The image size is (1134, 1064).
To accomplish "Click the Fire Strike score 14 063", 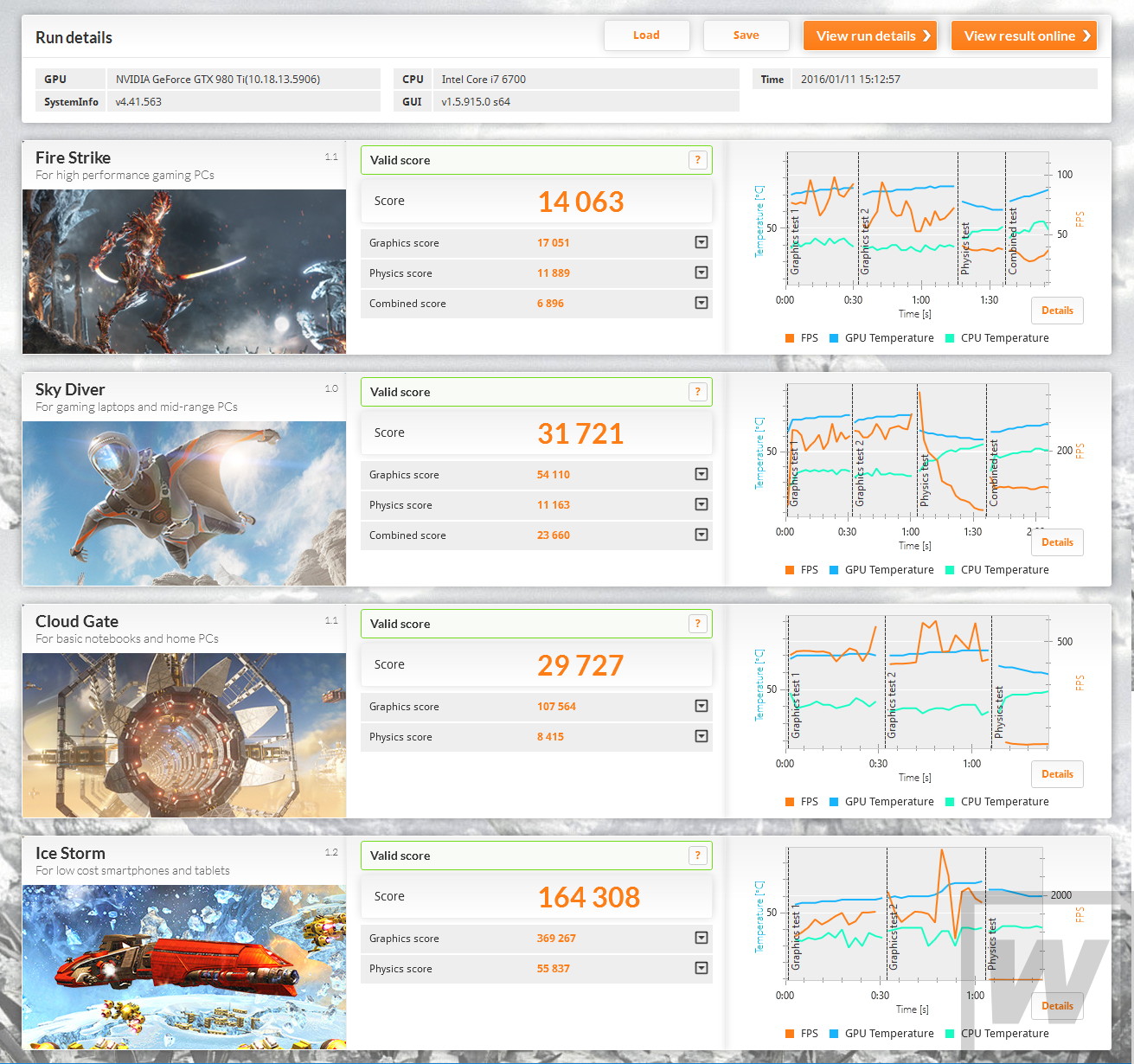I will point(580,202).
